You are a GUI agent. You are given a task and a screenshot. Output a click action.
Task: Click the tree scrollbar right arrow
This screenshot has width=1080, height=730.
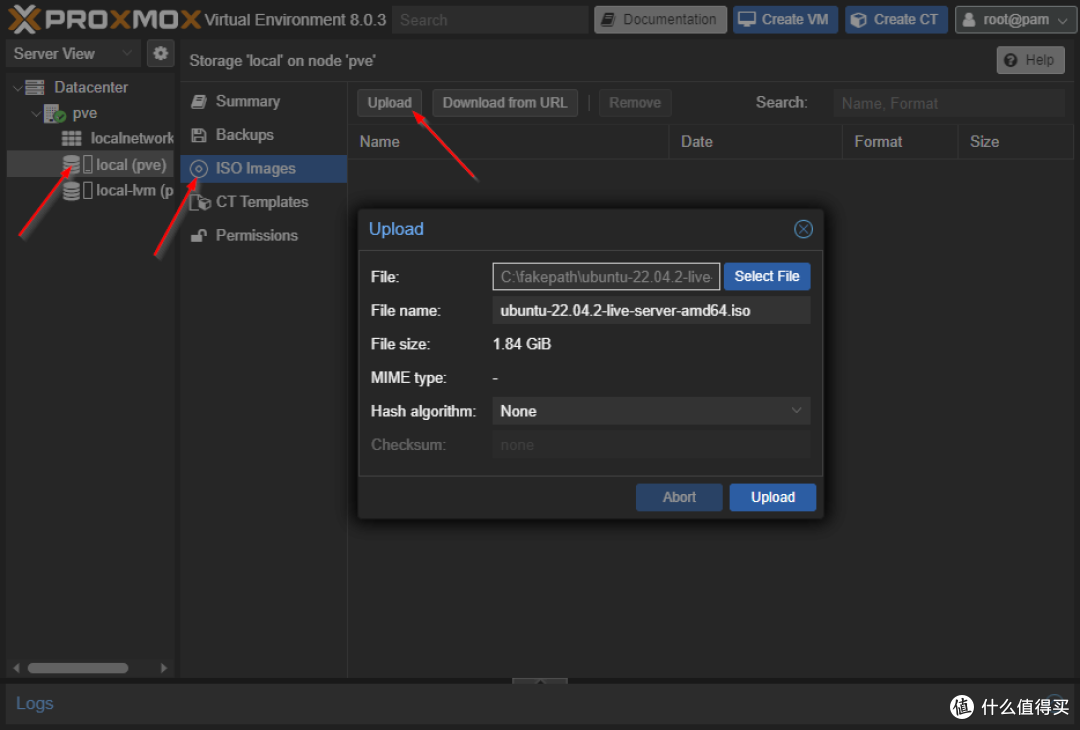(163, 668)
